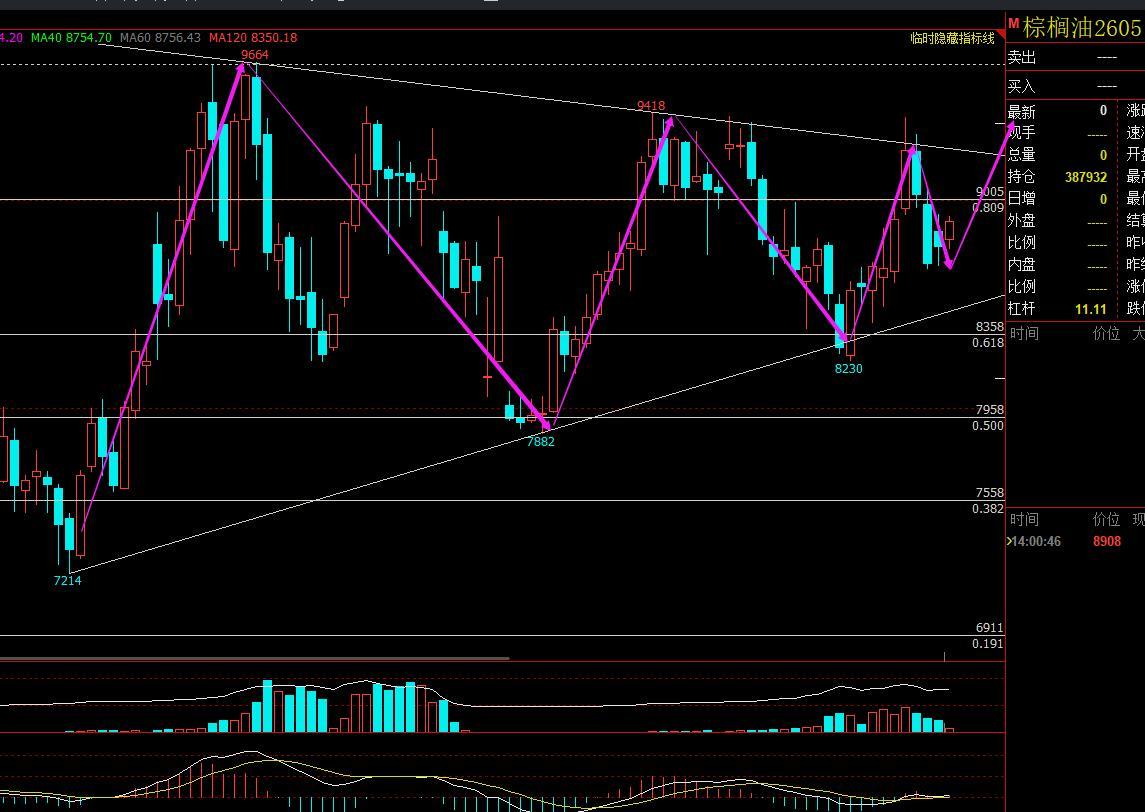This screenshot has width=1145, height=812.
Task: Click the 9005 Fibonacci level label
Action: [989, 192]
